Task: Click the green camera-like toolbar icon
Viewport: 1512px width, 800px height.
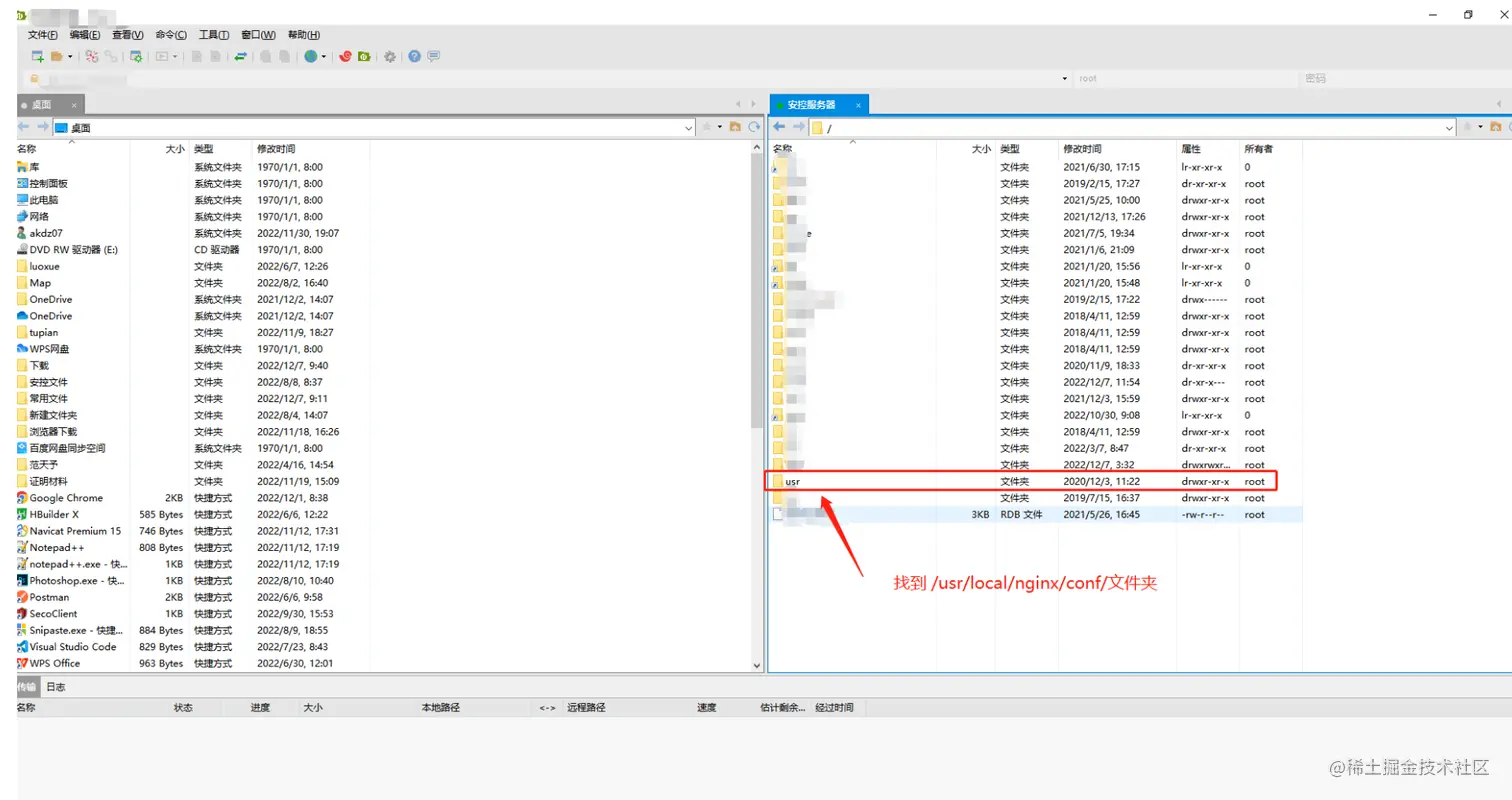Action: [365, 57]
